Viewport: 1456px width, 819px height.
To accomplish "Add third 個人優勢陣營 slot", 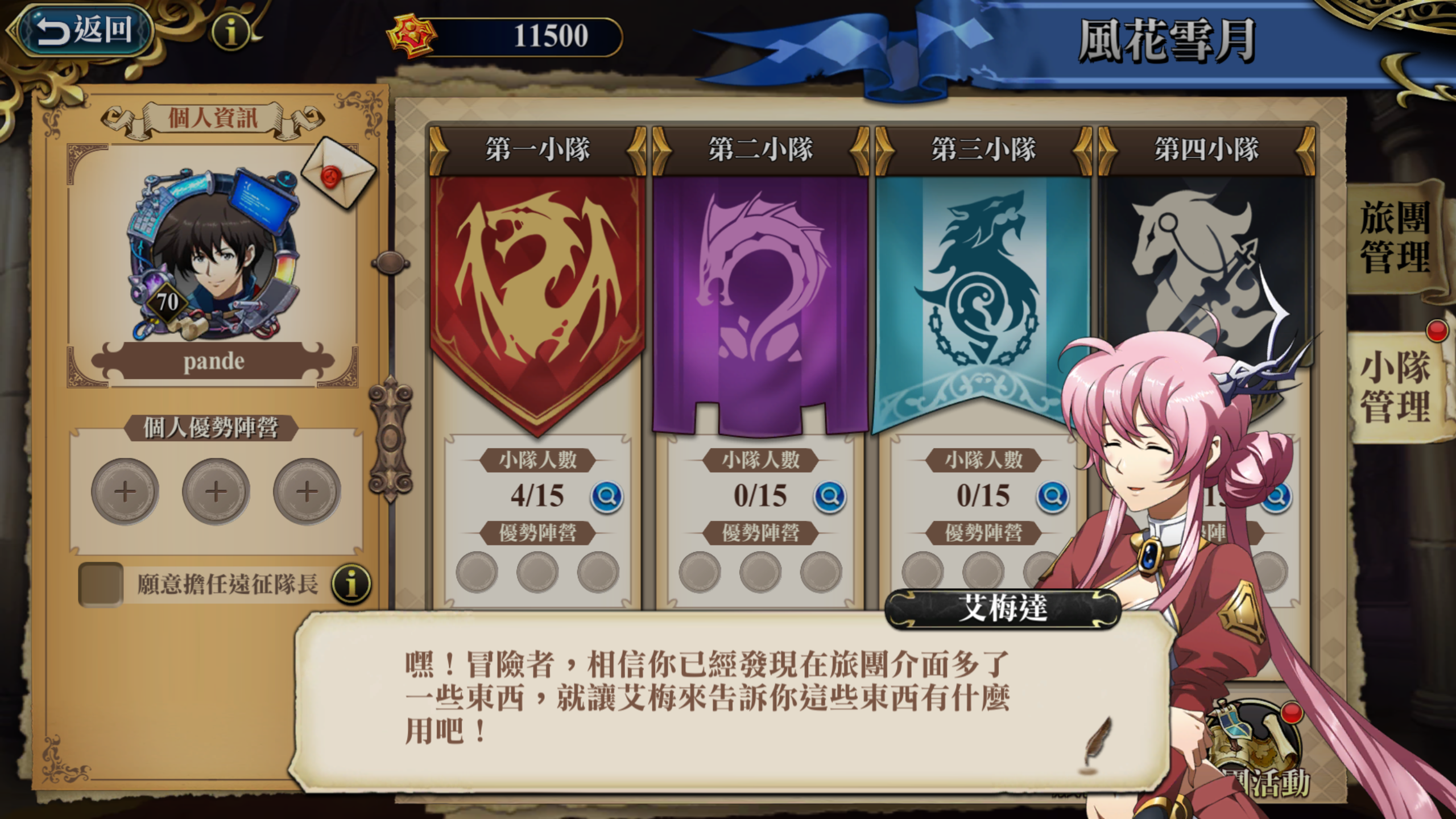I will [x=307, y=491].
